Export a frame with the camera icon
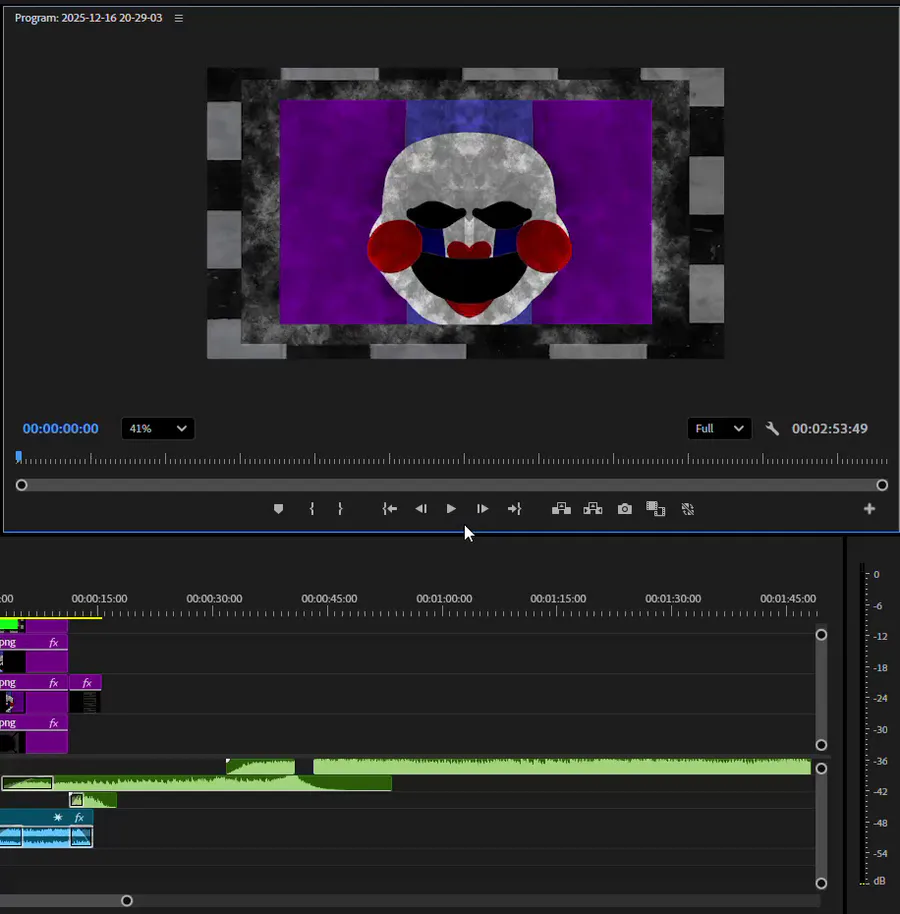This screenshot has height=914, width=900. pyautogui.click(x=624, y=509)
